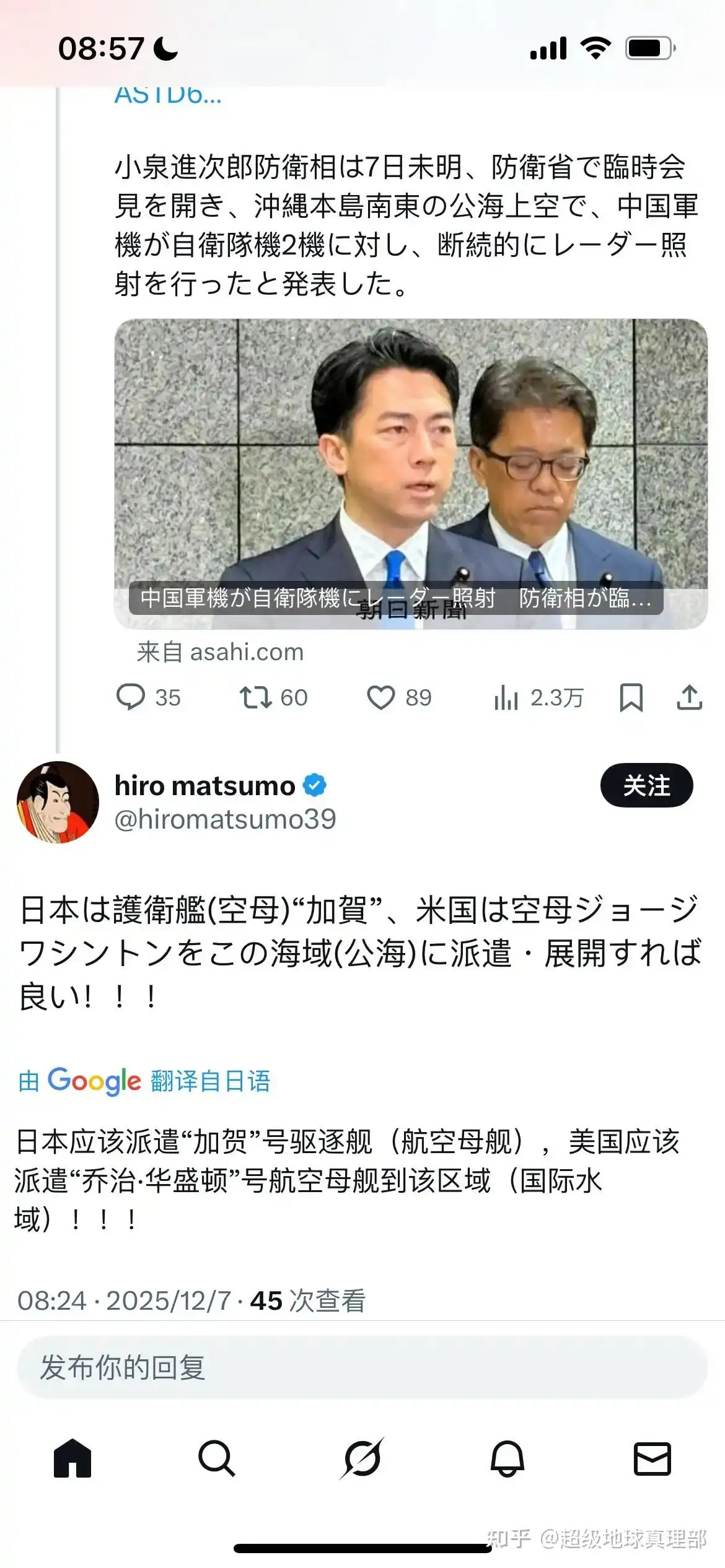Open the Notifications bell tab
This screenshot has height=1568, width=725.
(x=507, y=1458)
